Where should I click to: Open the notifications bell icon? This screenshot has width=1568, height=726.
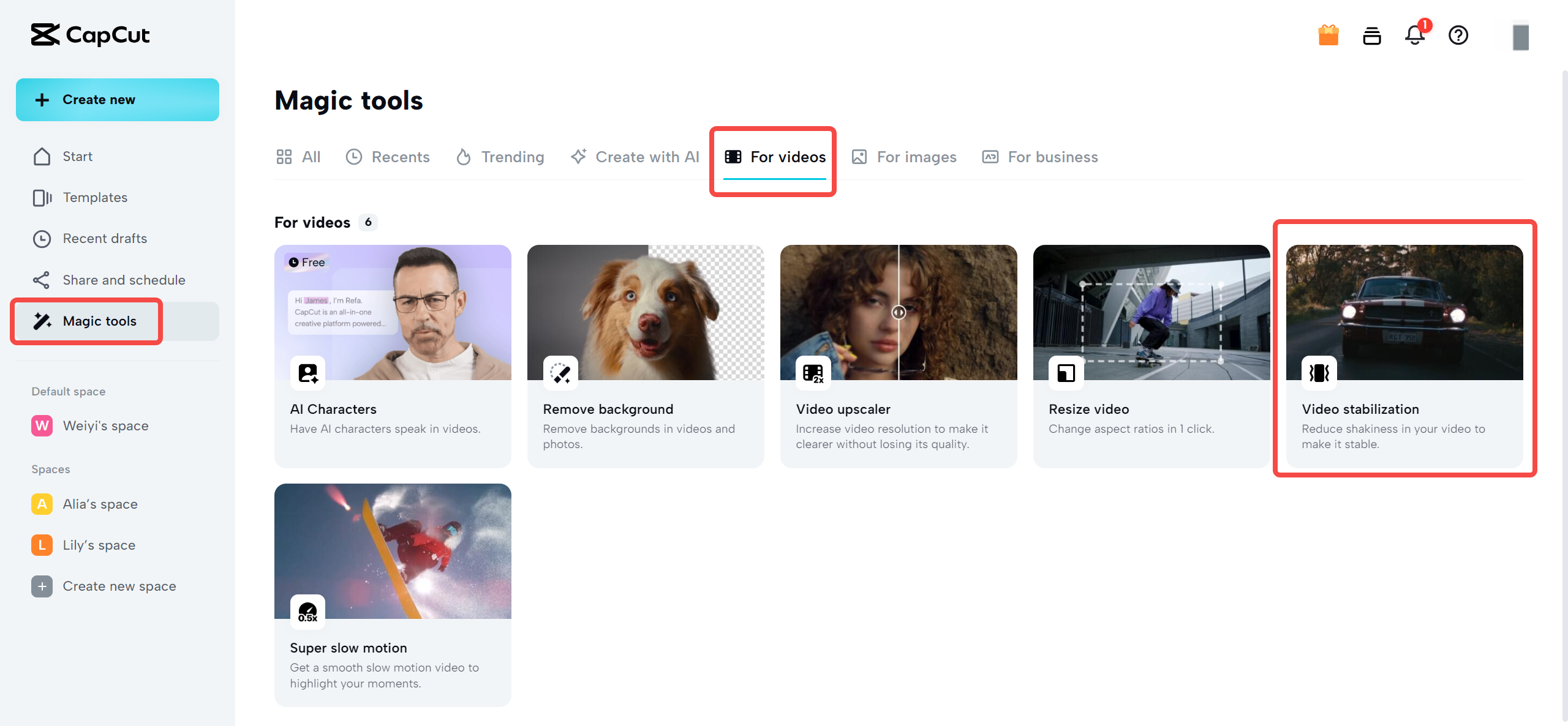pos(1415,36)
